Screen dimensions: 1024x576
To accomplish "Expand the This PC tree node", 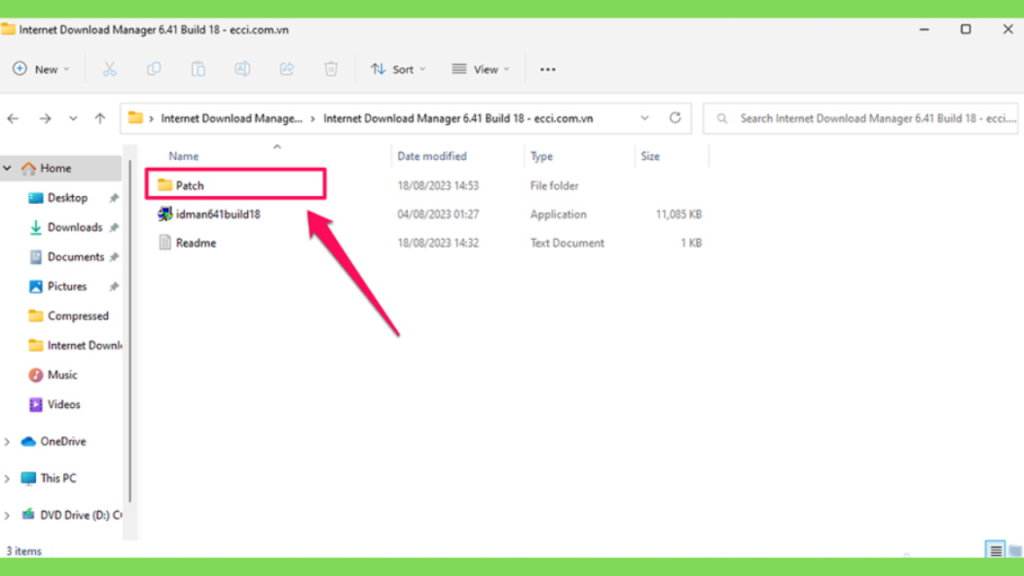I will coord(7,479).
